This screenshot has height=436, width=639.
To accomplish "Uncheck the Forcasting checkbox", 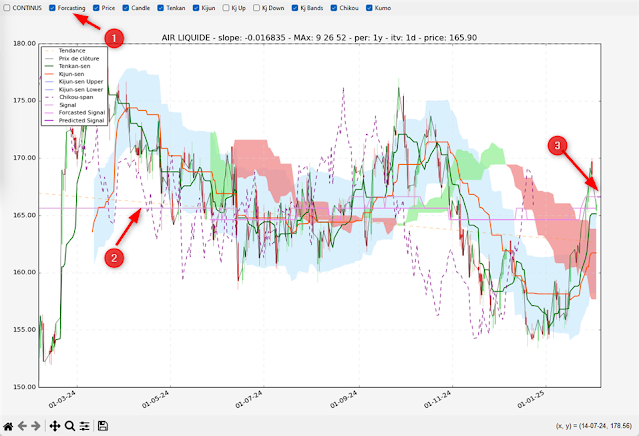I will point(52,8).
